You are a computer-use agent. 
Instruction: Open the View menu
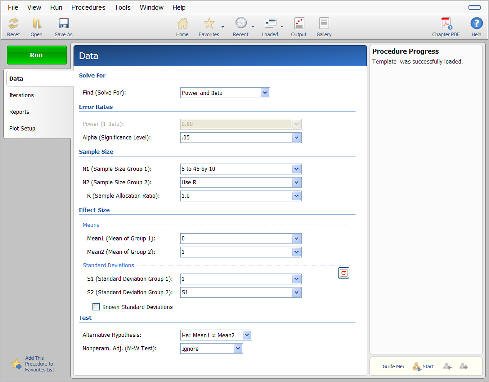(34, 7)
